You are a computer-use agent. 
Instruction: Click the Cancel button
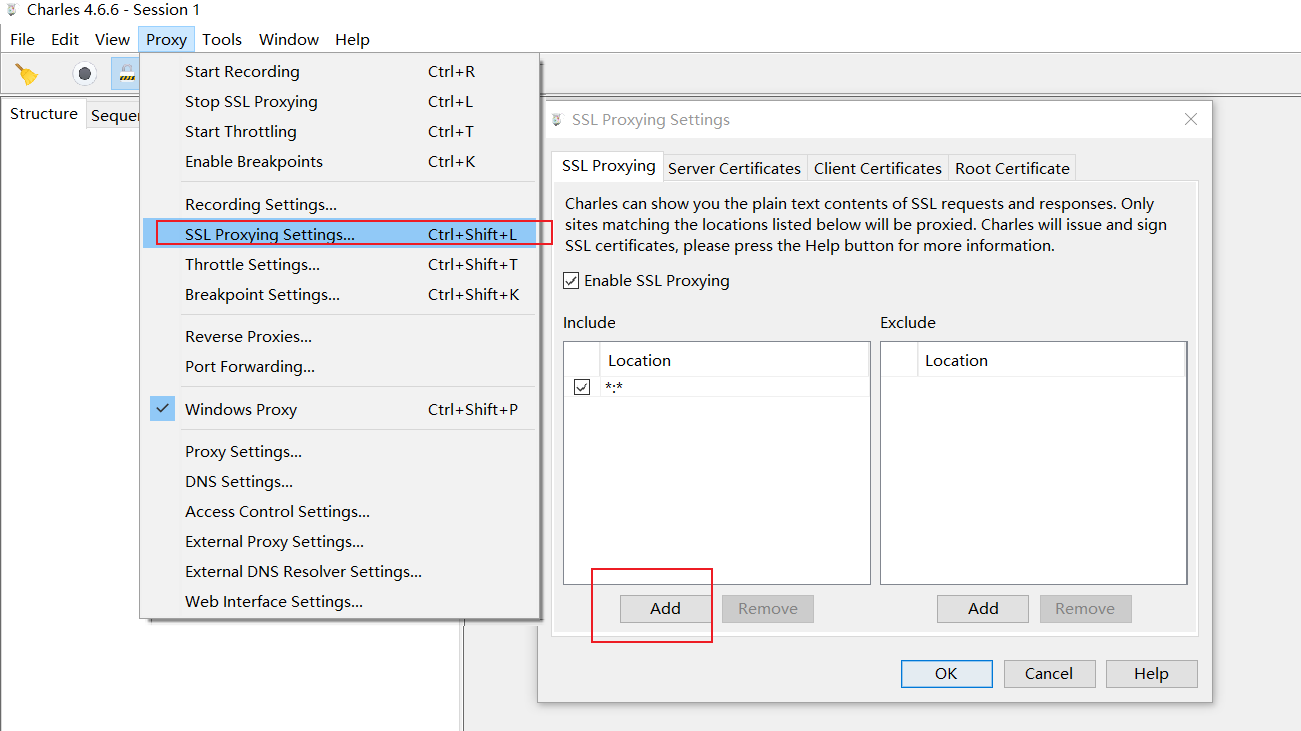pos(1049,674)
